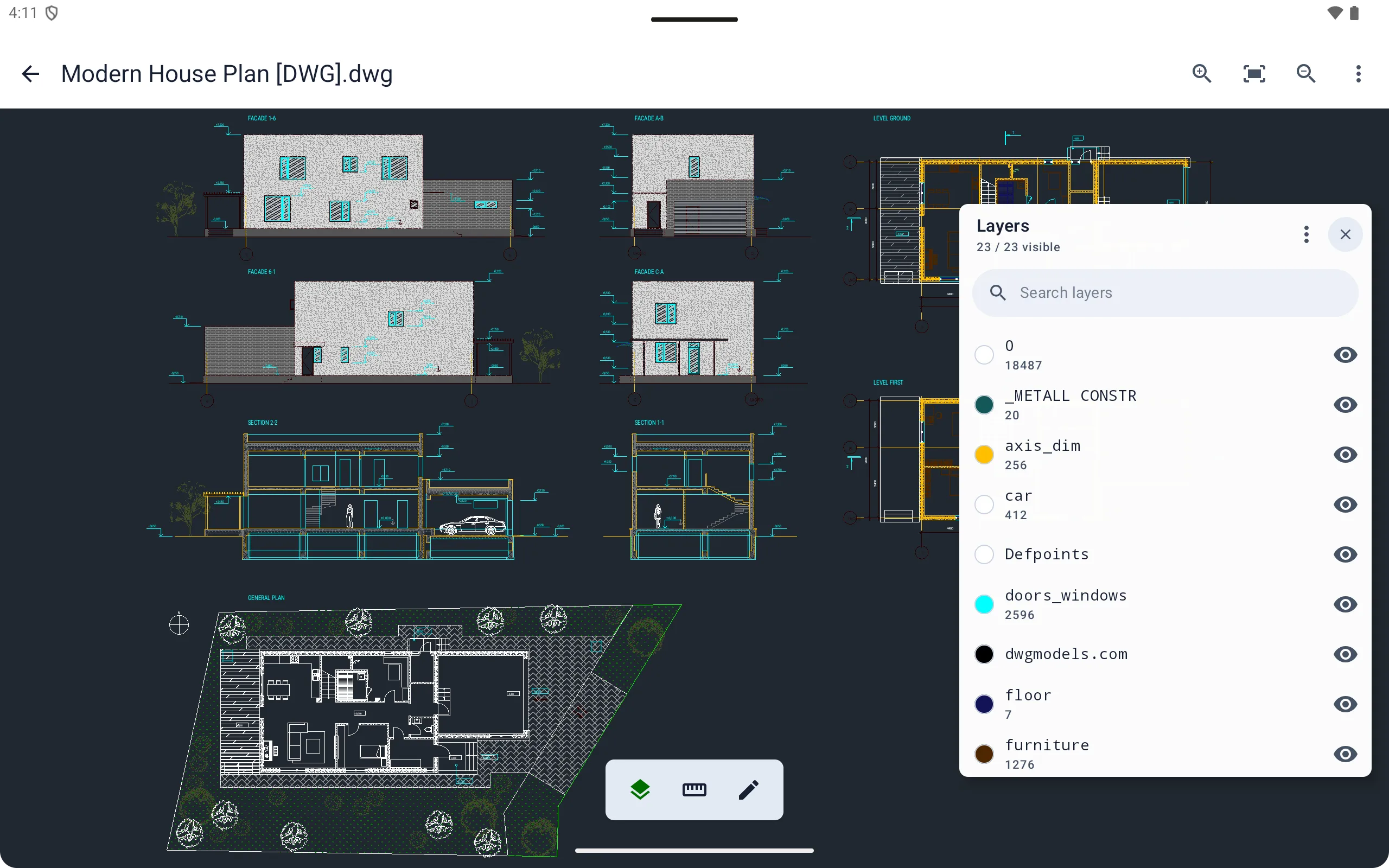Hide the car layer
1389x868 pixels.
(x=1345, y=505)
